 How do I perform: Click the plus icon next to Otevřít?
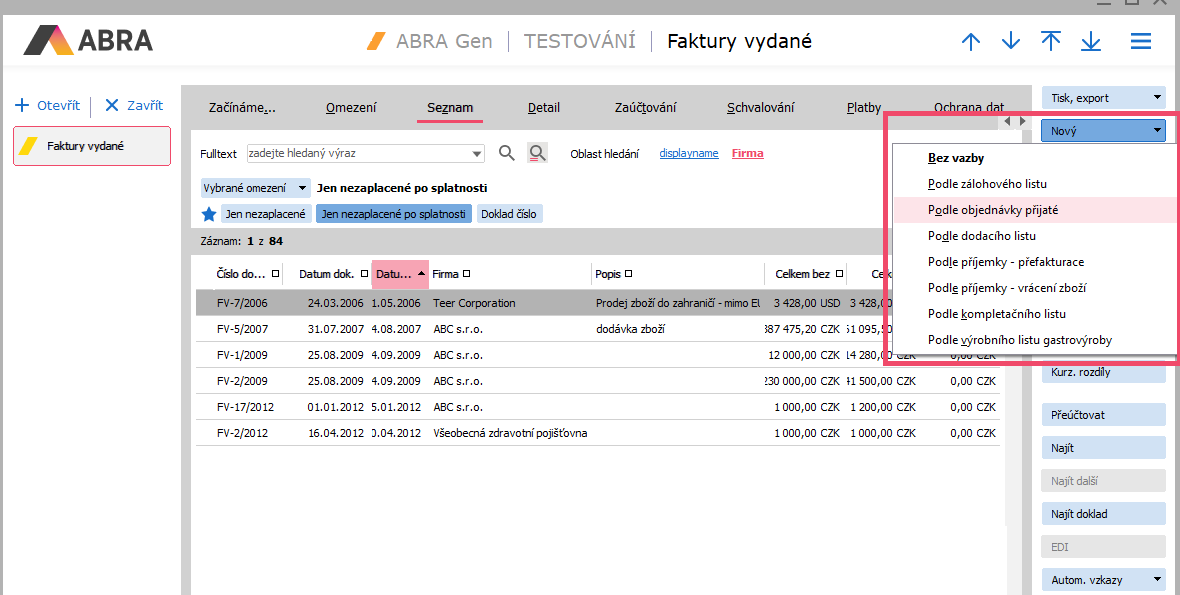click(x=22, y=105)
